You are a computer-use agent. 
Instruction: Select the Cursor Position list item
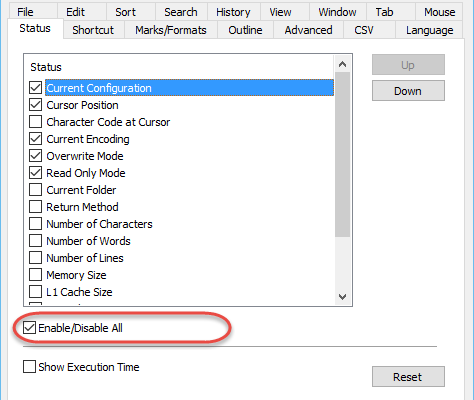click(x=82, y=105)
